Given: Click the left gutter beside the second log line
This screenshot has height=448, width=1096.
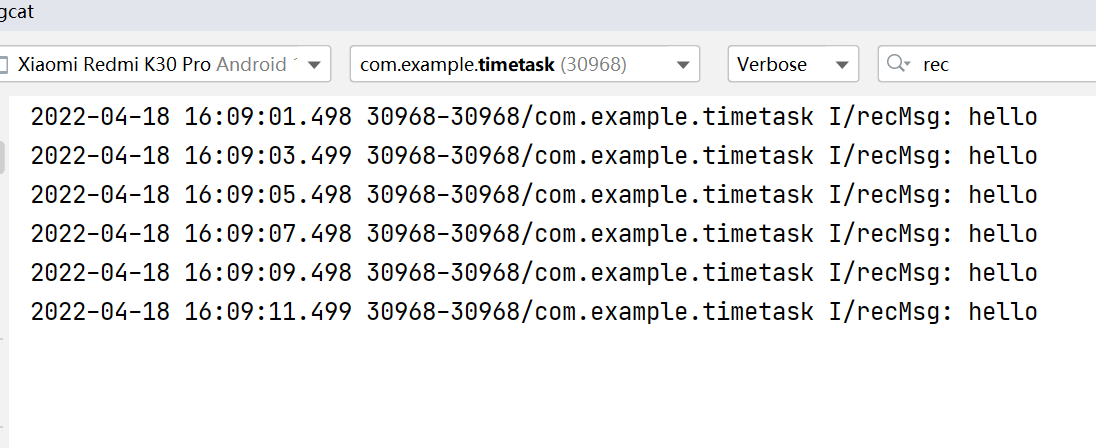Looking at the screenshot, I should tap(3, 156).
